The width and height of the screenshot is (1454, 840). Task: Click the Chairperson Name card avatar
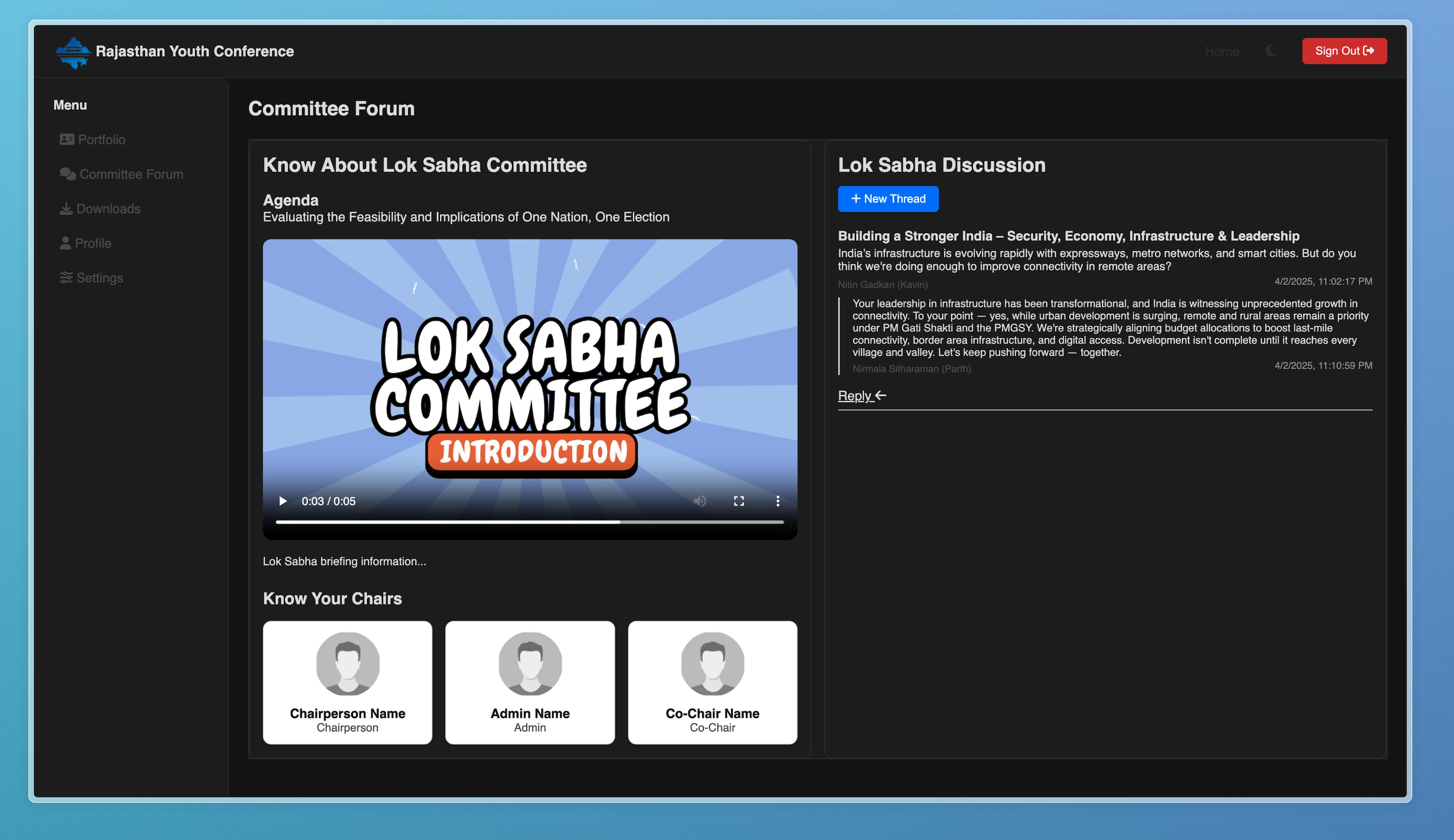click(348, 664)
